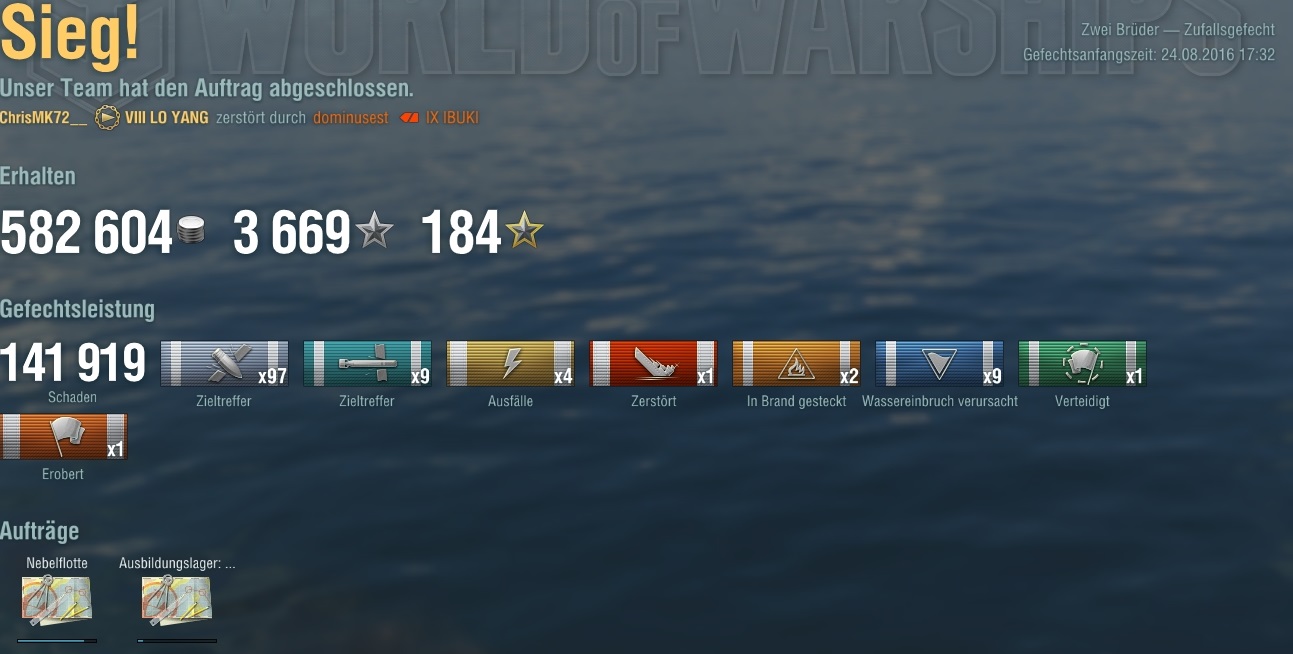This screenshot has width=1293, height=654.
Task: Open the Nebelflotte mission icon
Action: pos(57,601)
